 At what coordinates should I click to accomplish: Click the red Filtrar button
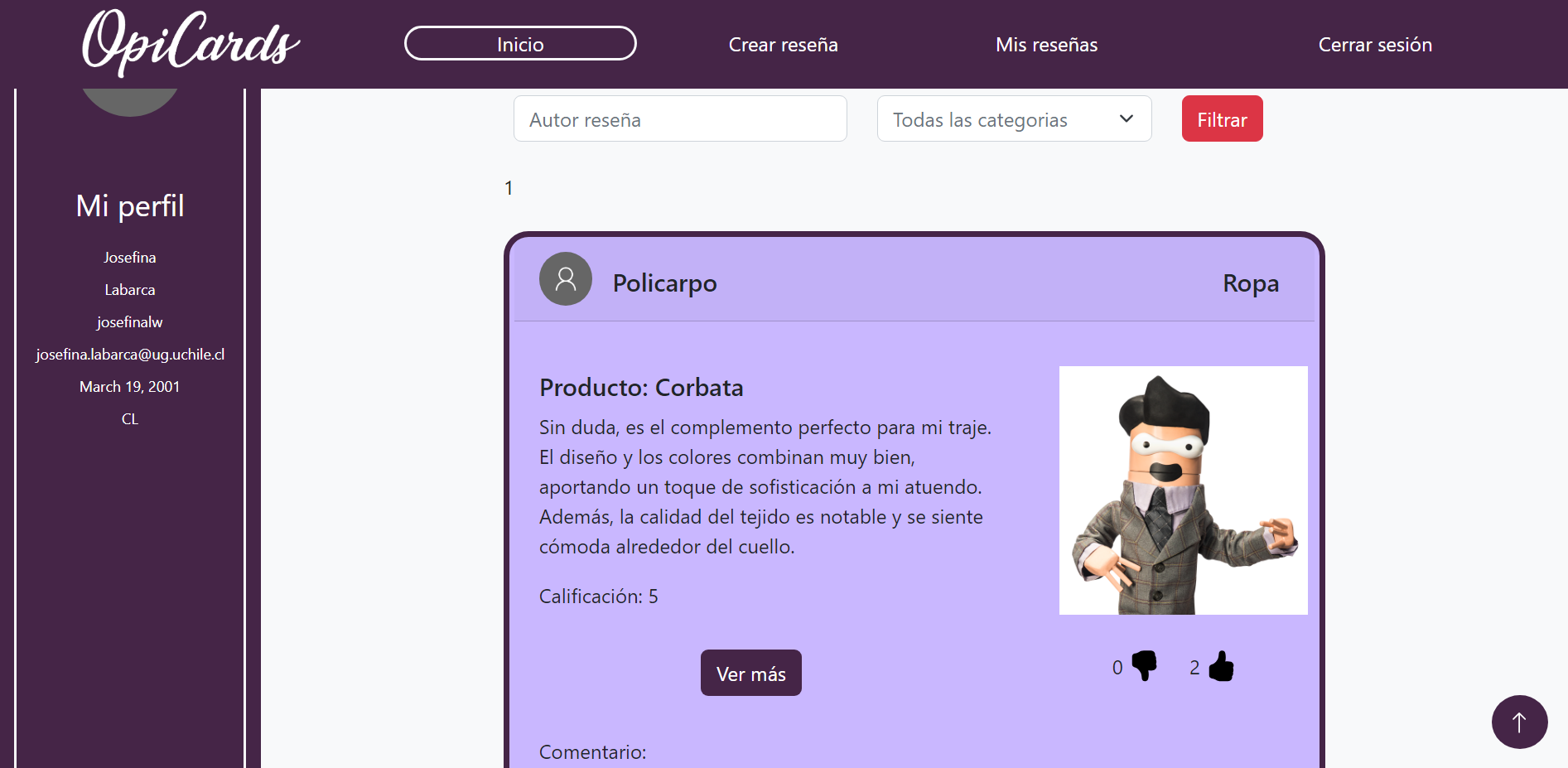pyautogui.click(x=1222, y=118)
